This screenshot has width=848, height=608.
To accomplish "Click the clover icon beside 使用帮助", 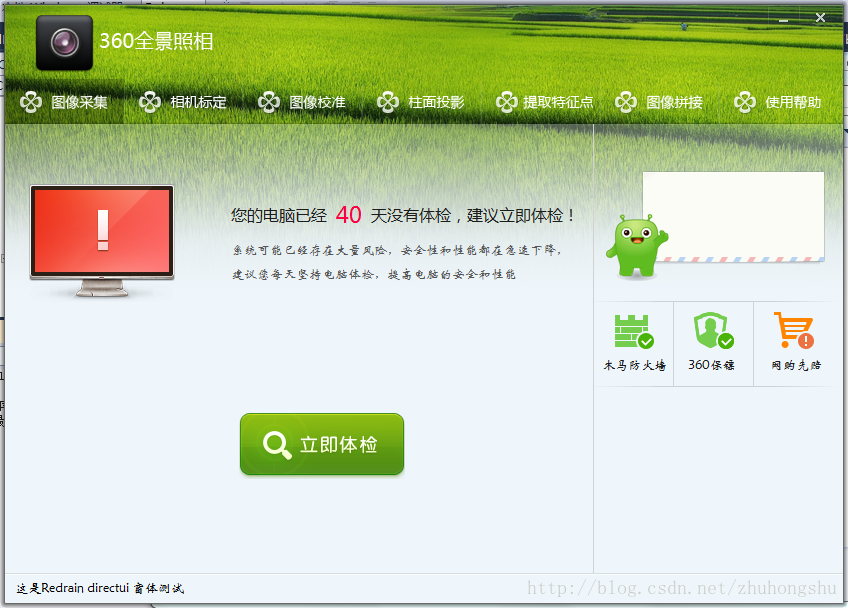I will 745,102.
